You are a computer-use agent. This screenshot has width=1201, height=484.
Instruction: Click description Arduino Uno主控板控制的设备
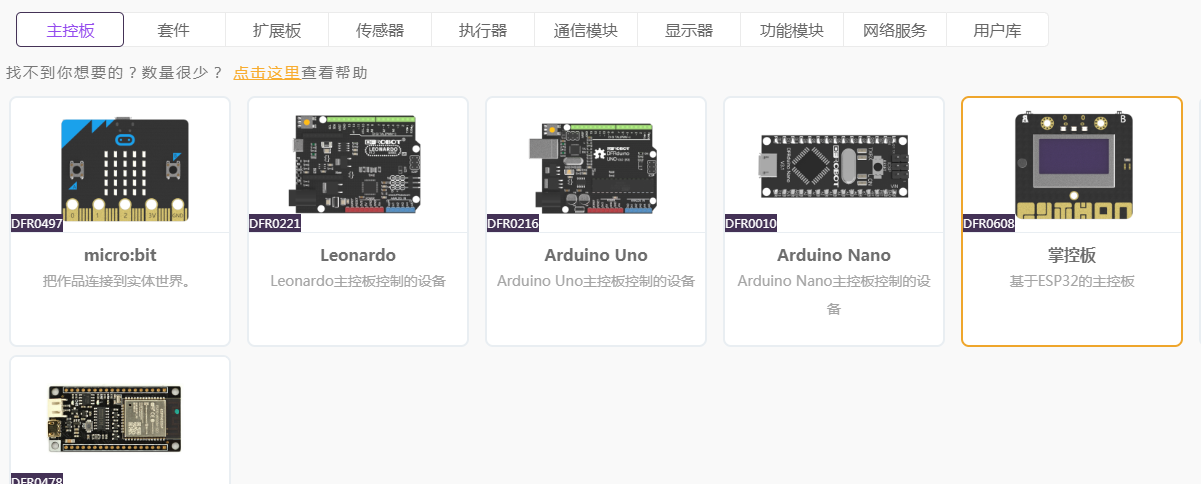pos(596,281)
